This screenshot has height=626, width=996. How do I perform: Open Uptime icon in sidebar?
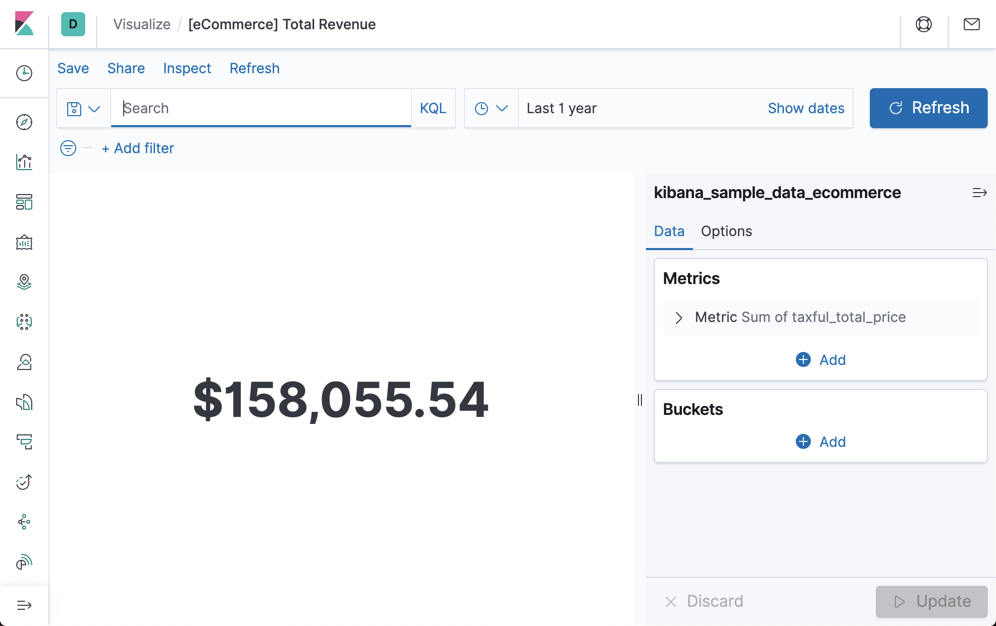(24, 482)
